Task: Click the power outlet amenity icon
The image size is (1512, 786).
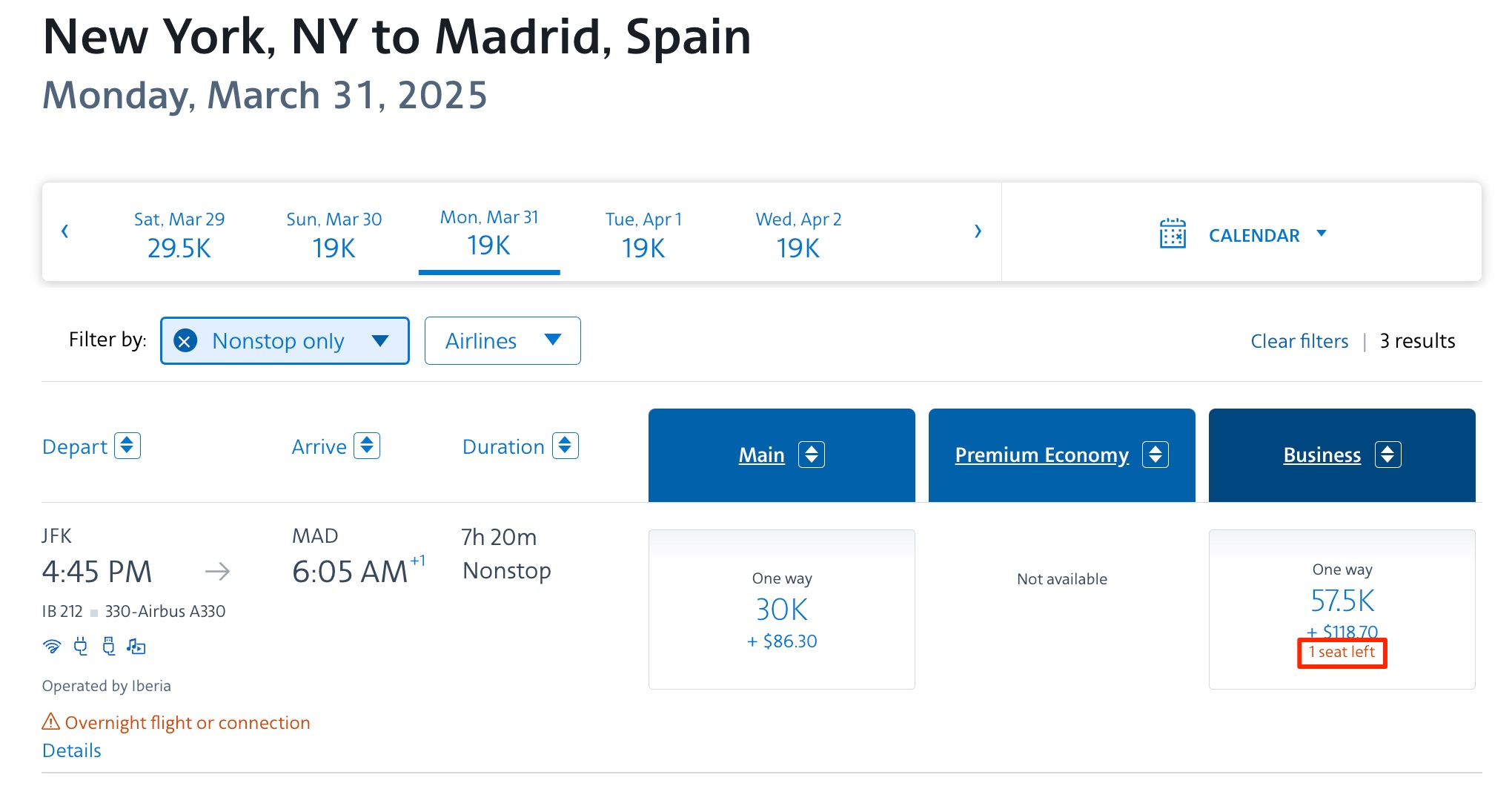Action: (x=81, y=647)
